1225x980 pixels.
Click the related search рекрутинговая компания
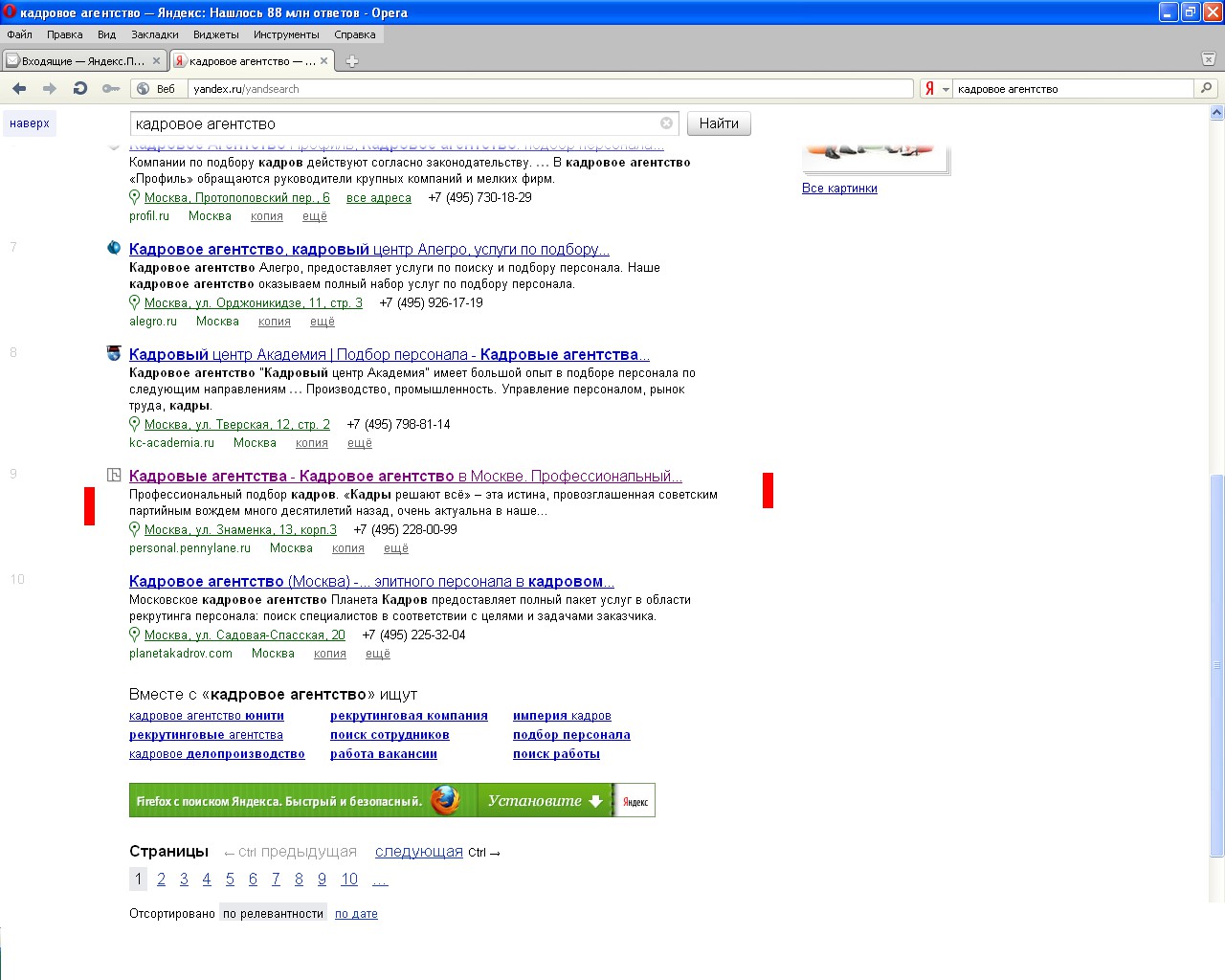(x=409, y=716)
